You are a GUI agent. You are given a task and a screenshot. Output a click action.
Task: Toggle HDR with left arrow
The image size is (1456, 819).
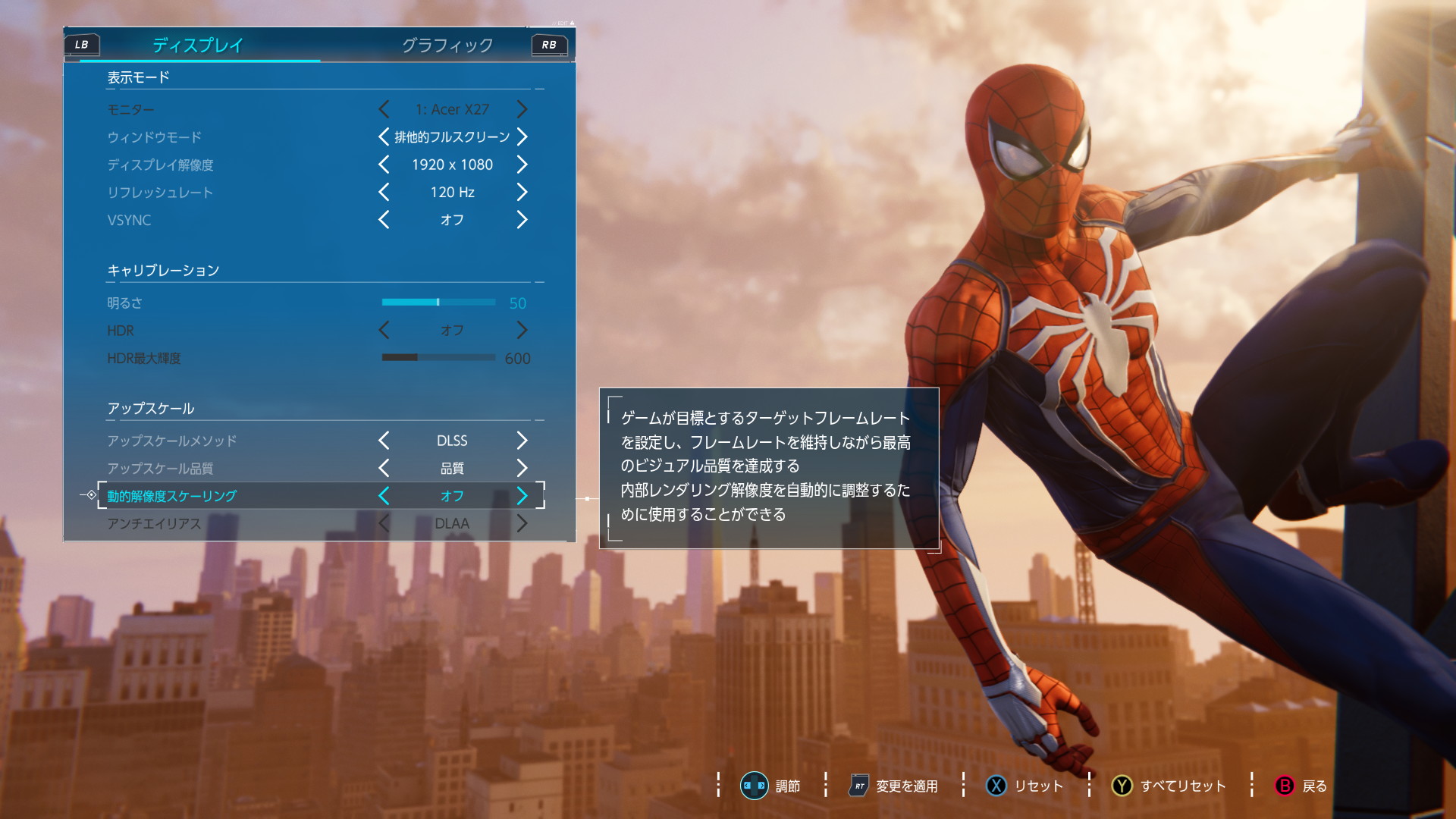pos(384,330)
